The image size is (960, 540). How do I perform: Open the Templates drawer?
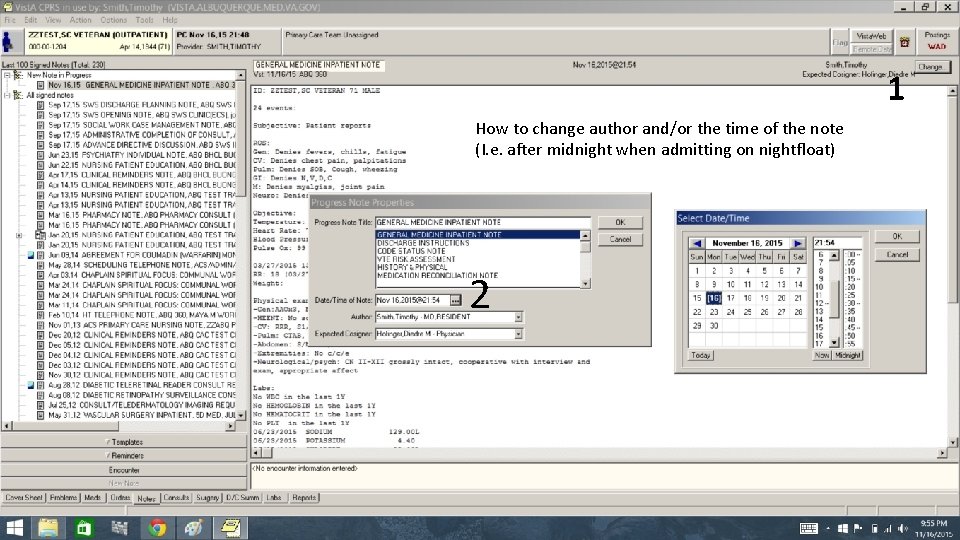(124, 442)
